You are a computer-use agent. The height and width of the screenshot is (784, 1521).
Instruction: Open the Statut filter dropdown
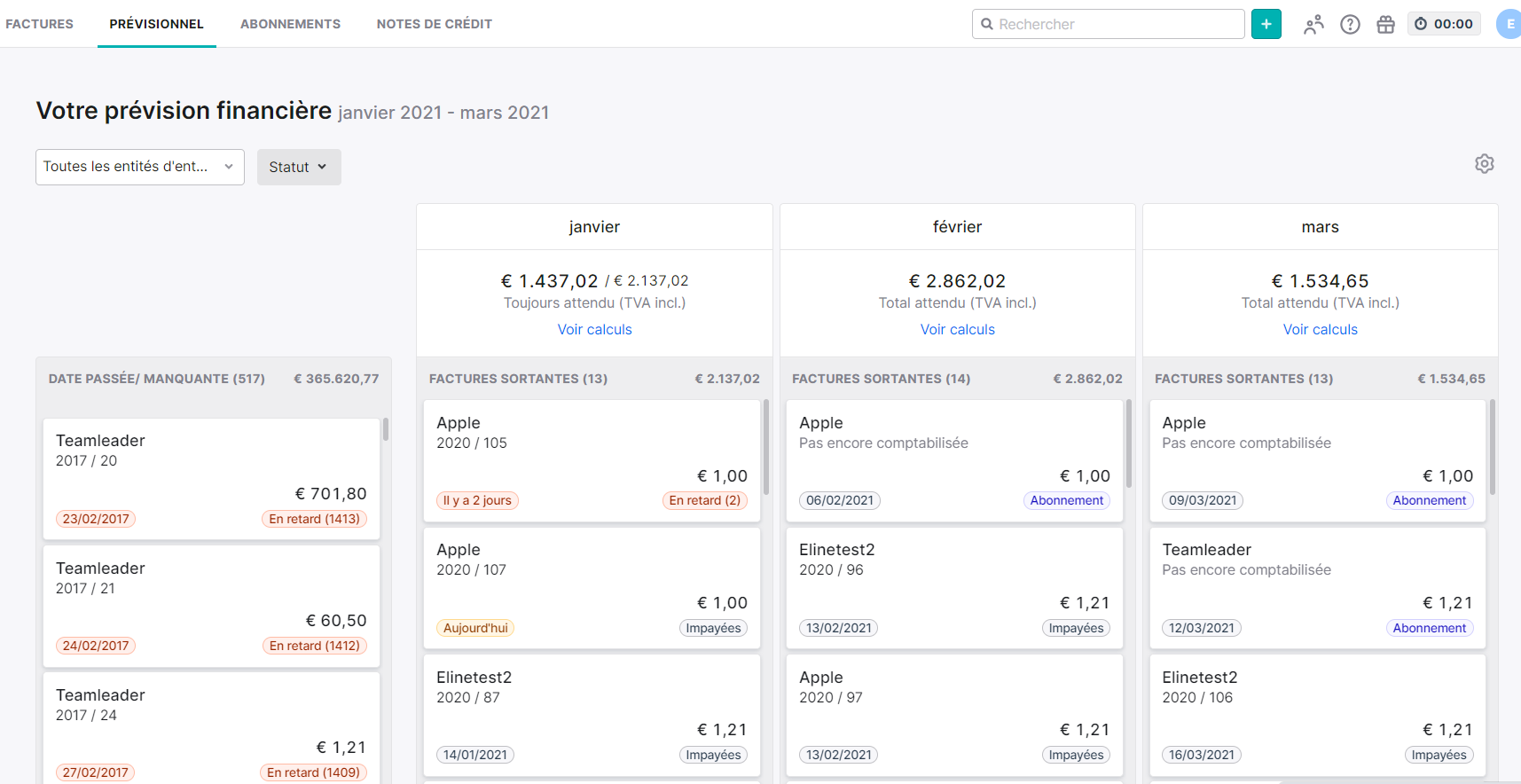(x=299, y=167)
